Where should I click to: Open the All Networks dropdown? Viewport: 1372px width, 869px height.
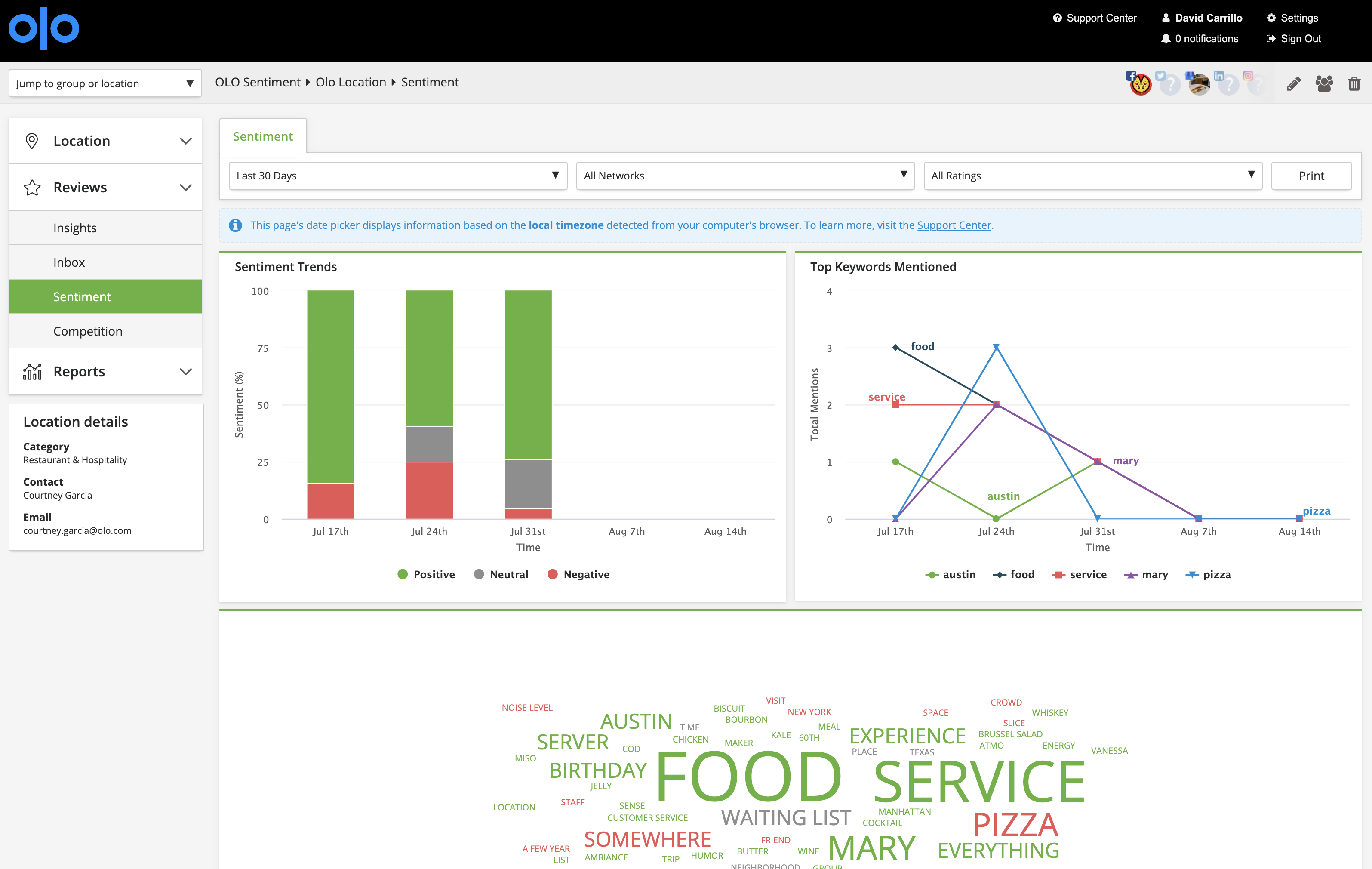click(x=745, y=176)
